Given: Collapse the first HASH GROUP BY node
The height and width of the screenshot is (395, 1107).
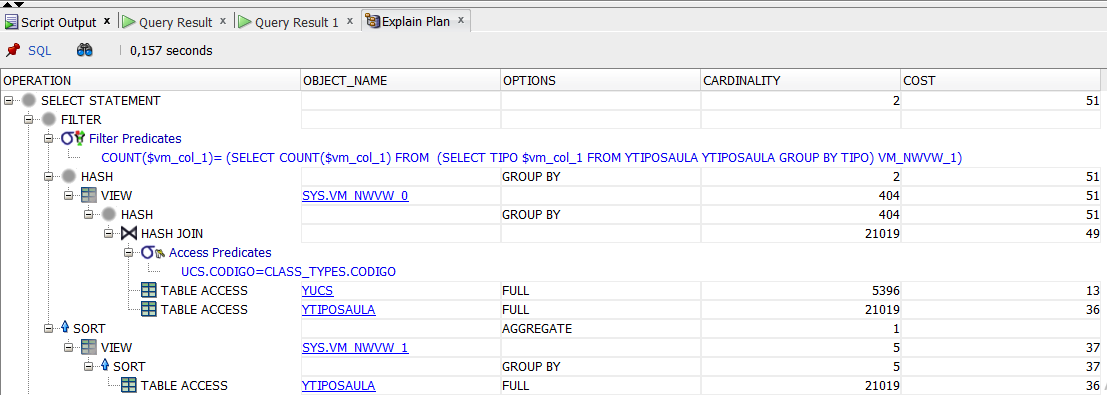Looking at the screenshot, I should (x=49, y=177).
